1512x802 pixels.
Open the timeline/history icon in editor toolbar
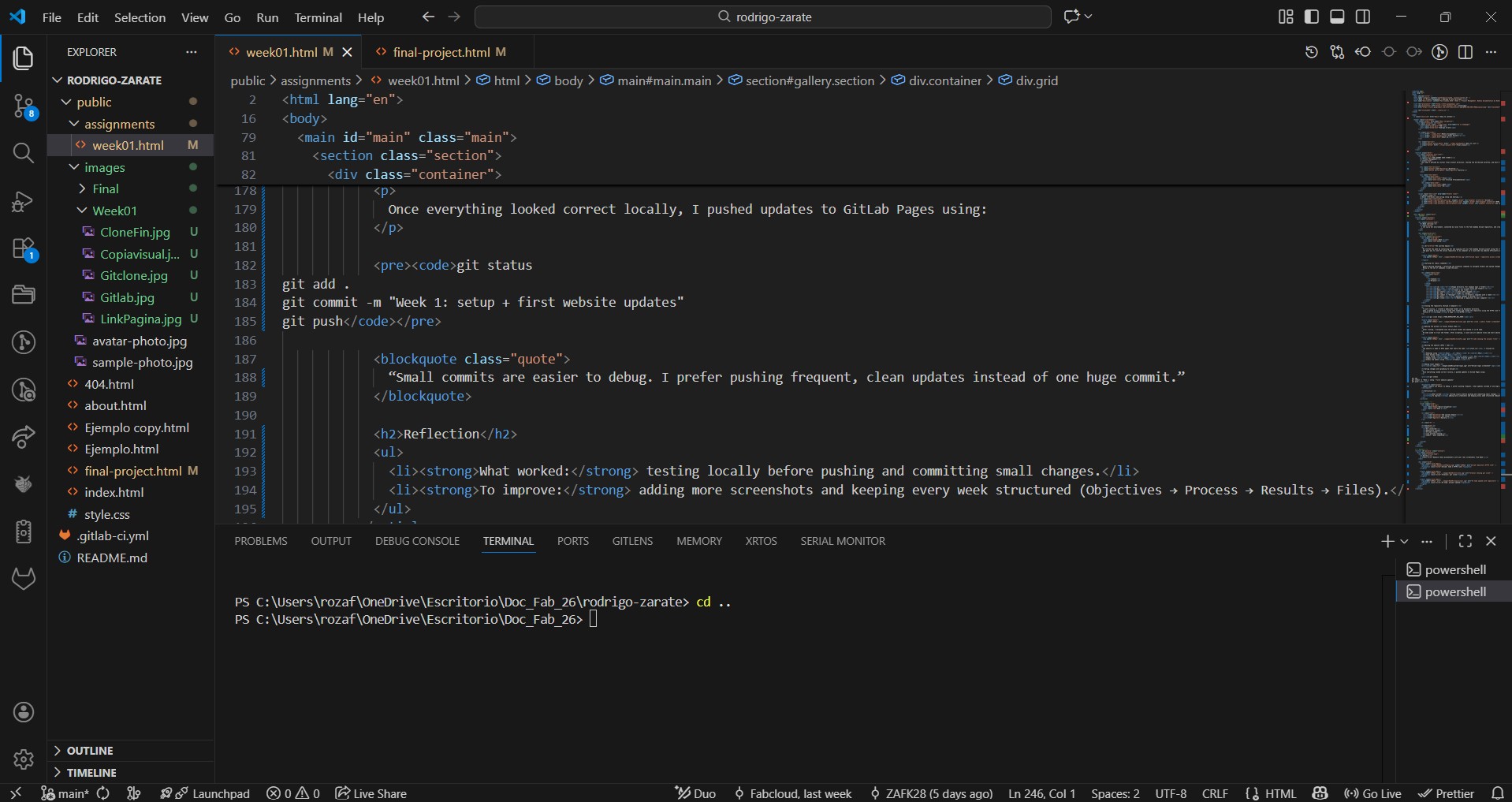1311,52
